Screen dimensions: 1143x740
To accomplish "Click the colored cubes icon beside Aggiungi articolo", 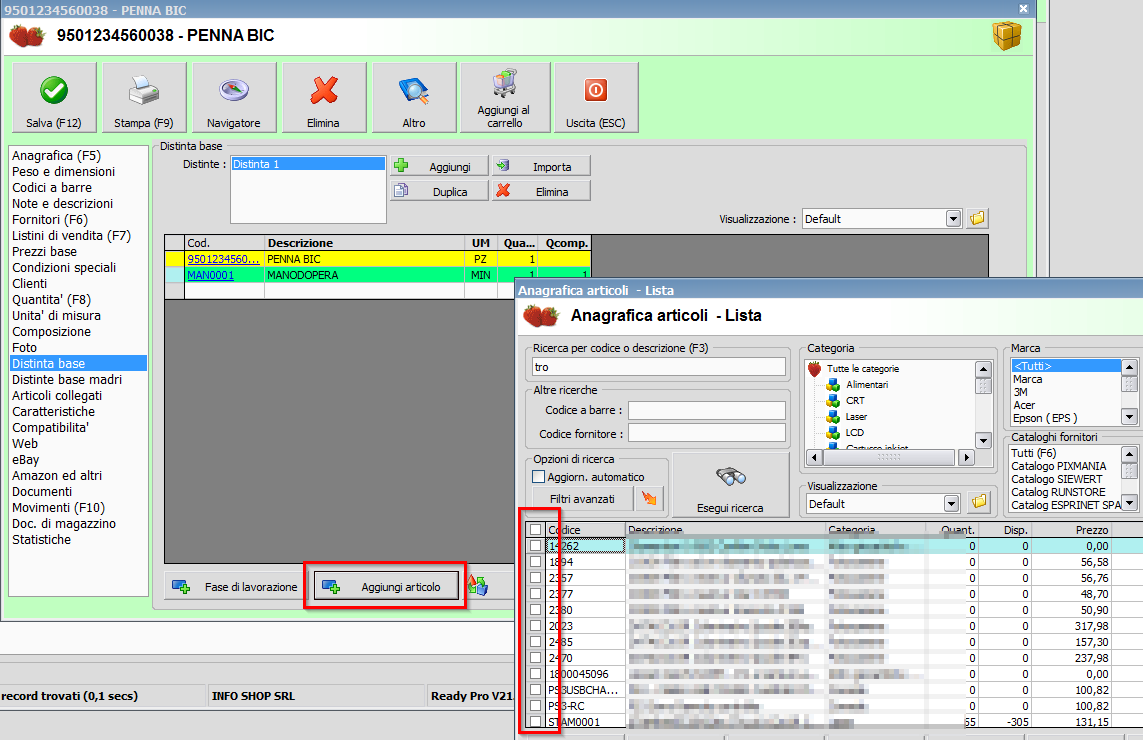I will [x=477, y=585].
